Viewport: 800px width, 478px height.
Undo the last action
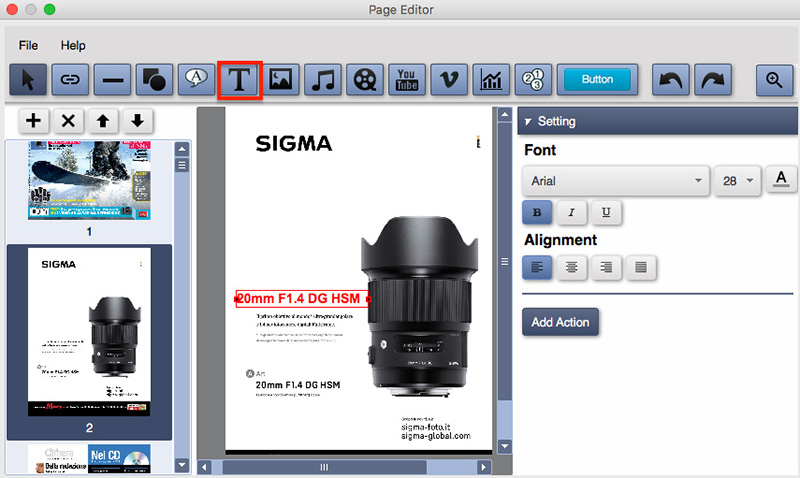671,80
